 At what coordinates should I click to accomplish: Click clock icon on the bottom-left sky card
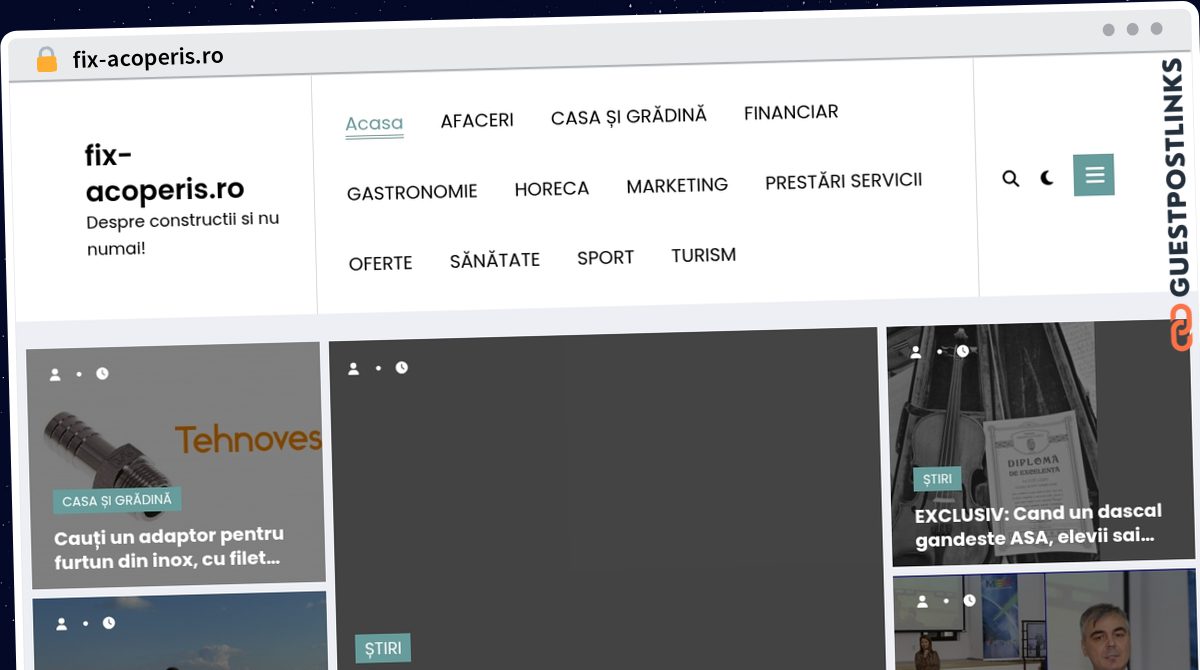point(108,623)
